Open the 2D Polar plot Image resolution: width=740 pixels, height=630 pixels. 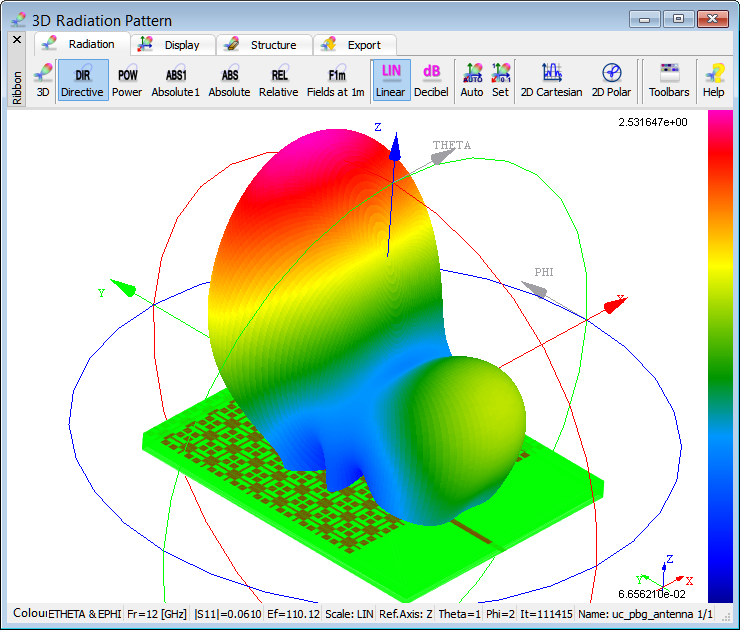[x=611, y=80]
